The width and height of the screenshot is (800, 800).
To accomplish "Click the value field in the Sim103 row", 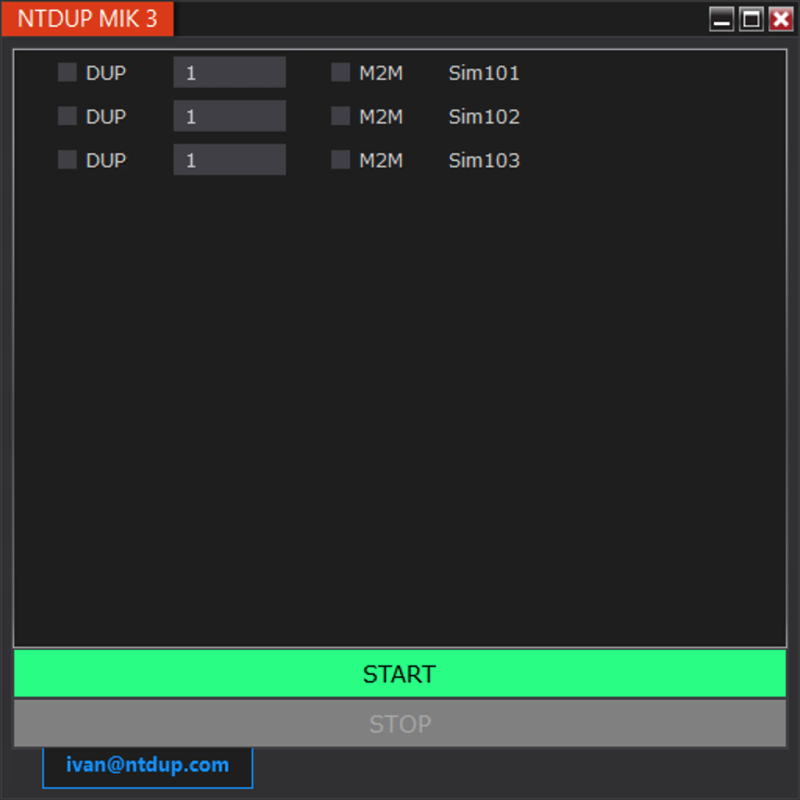I will click(x=230, y=160).
